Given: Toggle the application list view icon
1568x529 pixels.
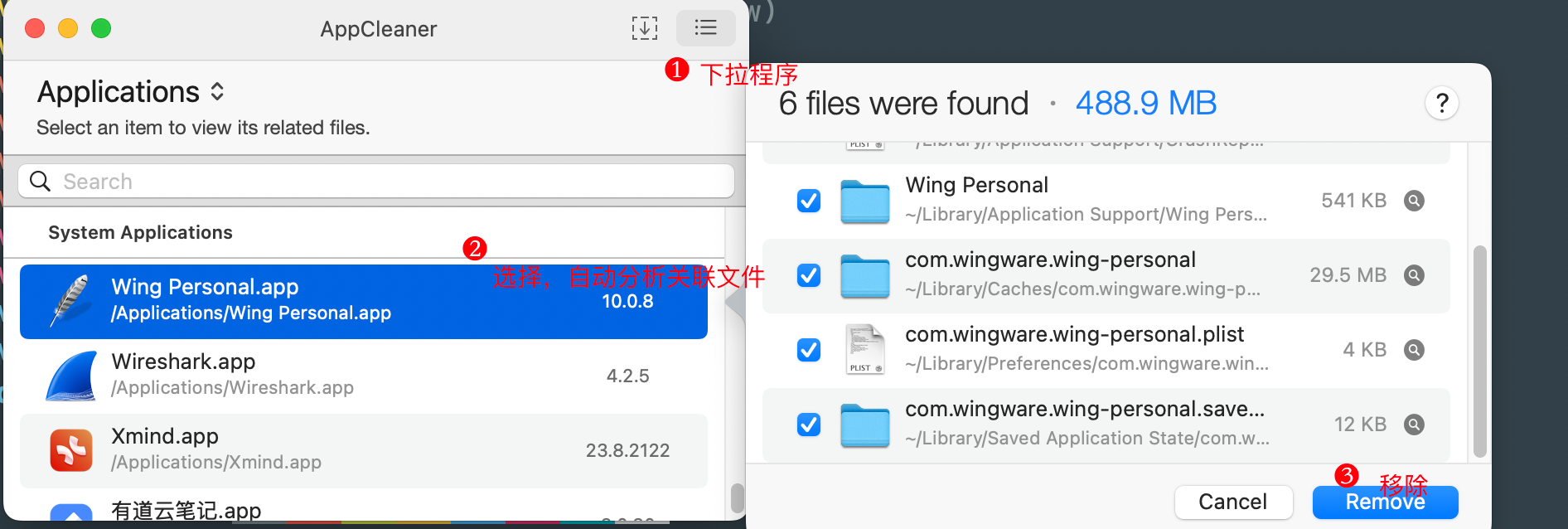Looking at the screenshot, I should click(x=705, y=28).
